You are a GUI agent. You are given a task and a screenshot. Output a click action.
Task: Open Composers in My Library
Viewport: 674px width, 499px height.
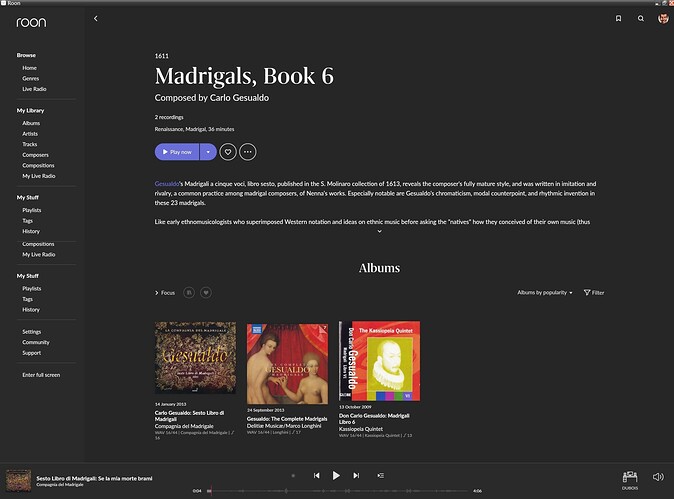[x=36, y=155]
